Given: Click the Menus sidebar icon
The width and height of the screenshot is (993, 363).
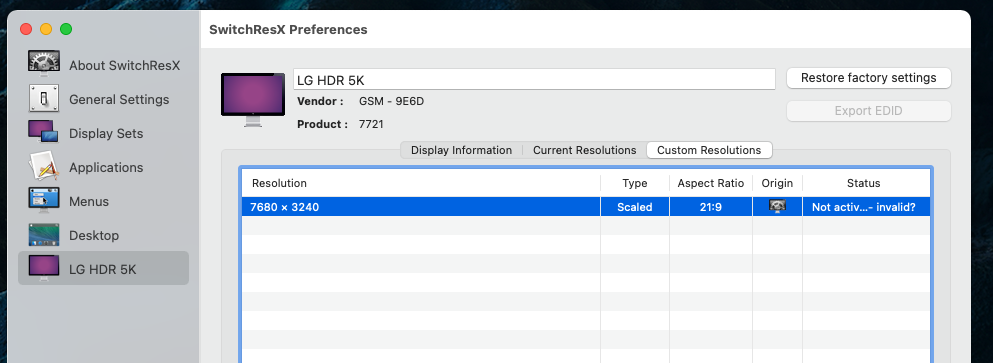Looking at the screenshot, I should 44,200.
